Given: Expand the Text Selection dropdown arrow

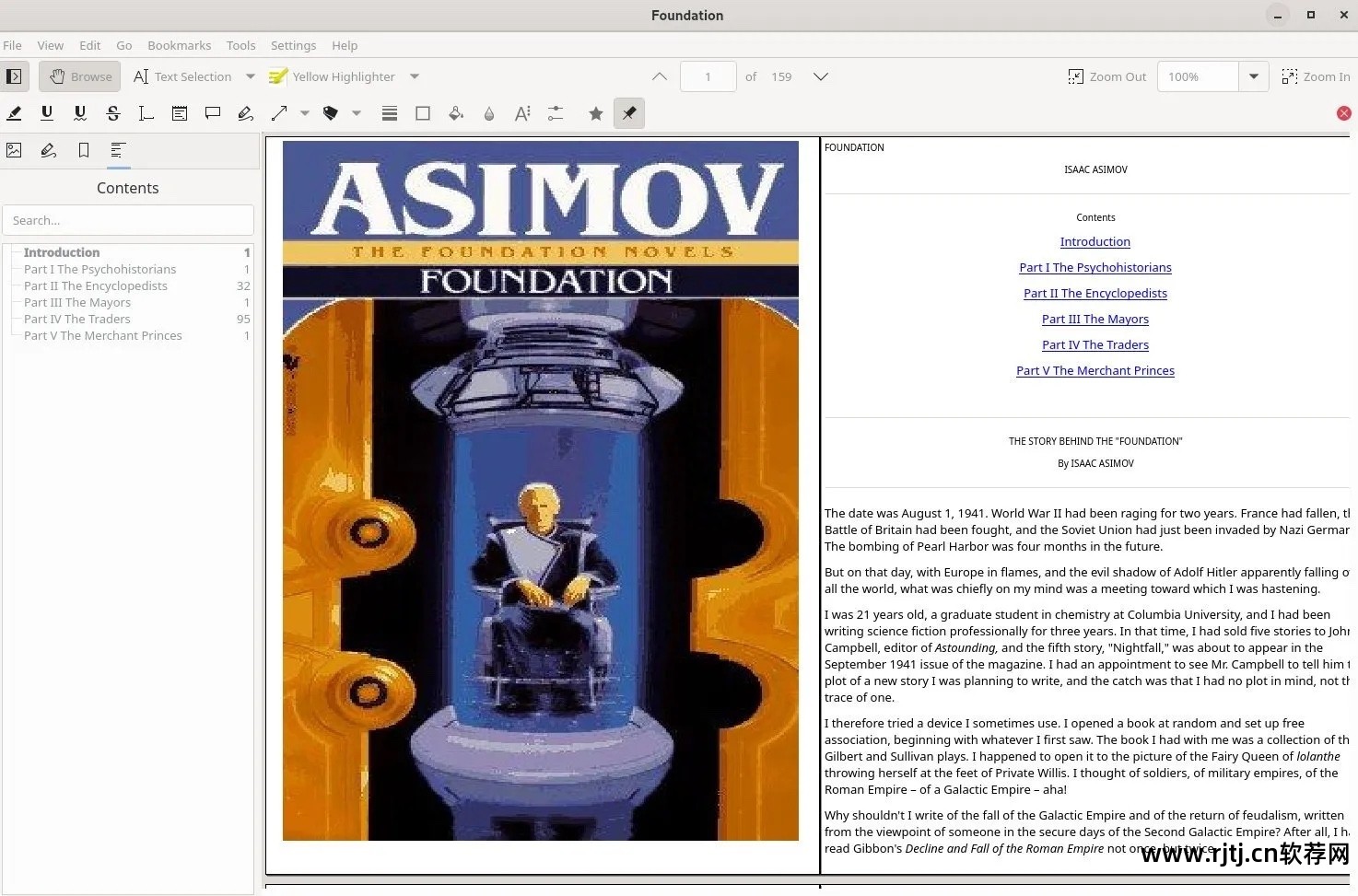Looking at the screenshot, I should [251, 76].
